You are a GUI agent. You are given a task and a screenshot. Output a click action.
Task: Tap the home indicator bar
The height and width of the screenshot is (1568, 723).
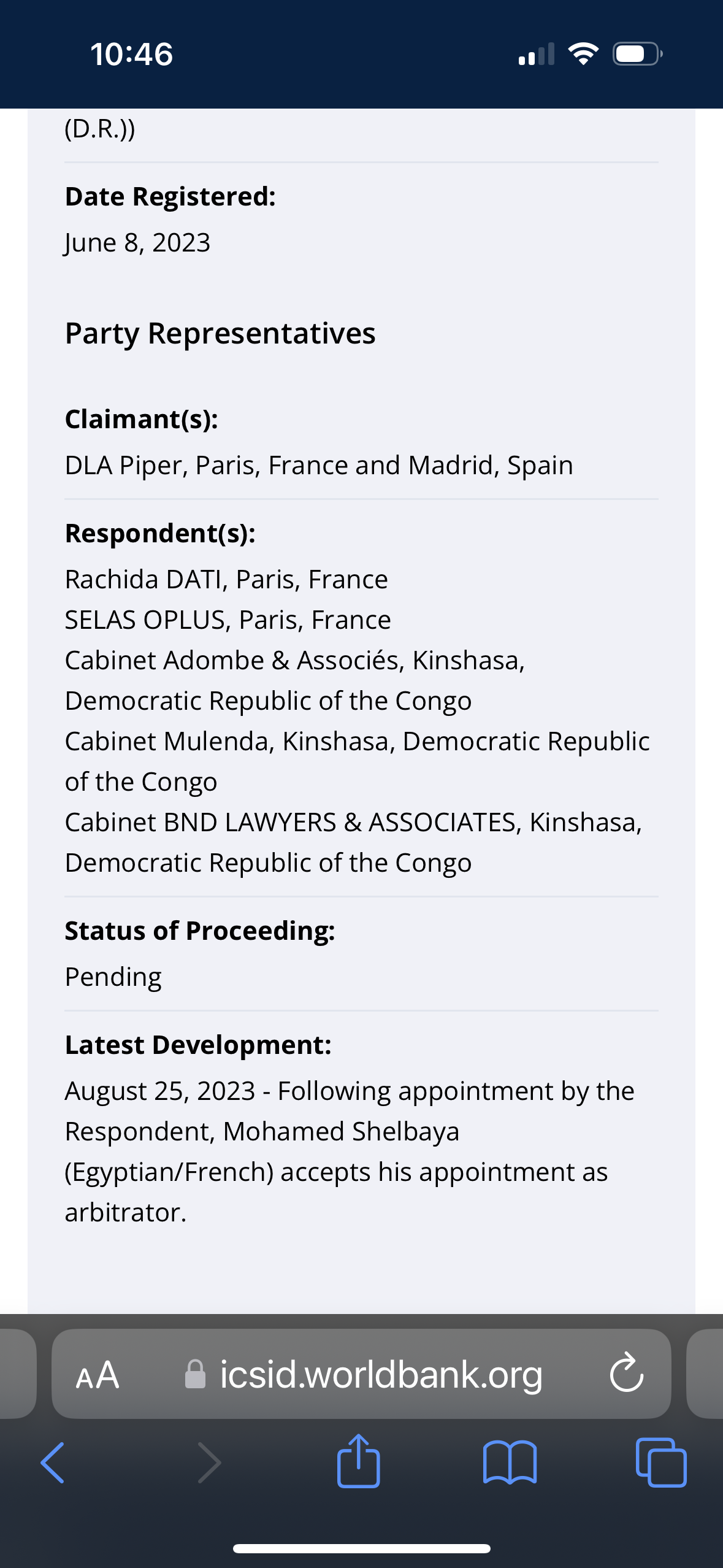tap(361, 1548)
